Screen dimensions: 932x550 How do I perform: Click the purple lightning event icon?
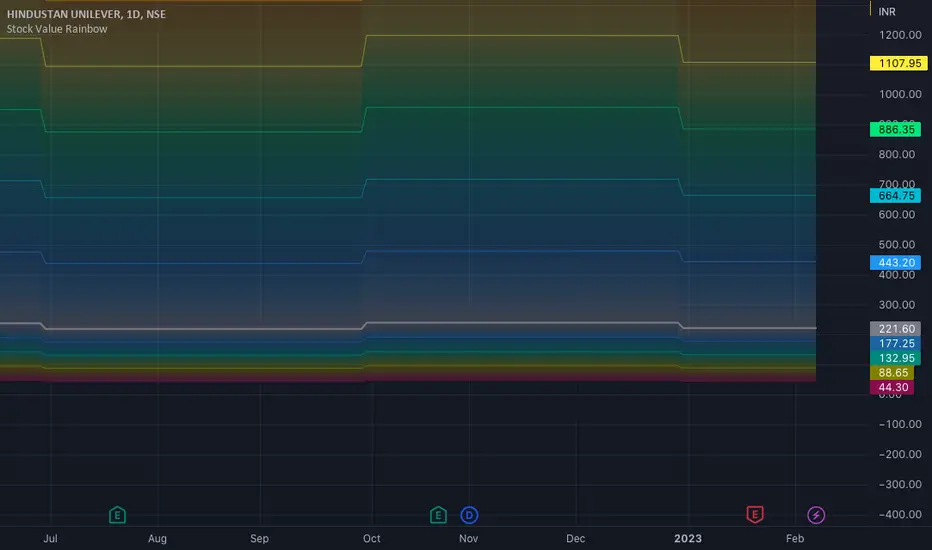point(816,515)
